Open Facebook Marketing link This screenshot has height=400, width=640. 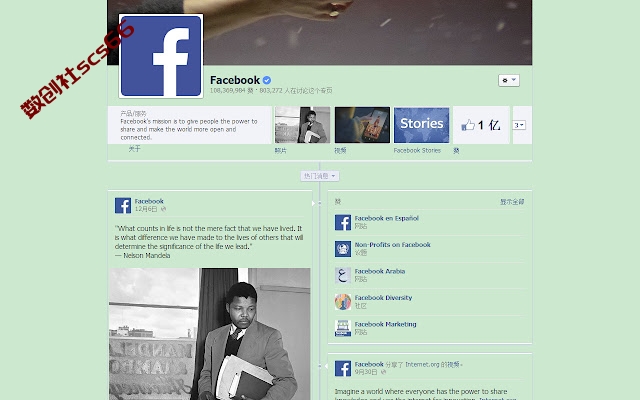pyautogui.click(x=385, y=324)
